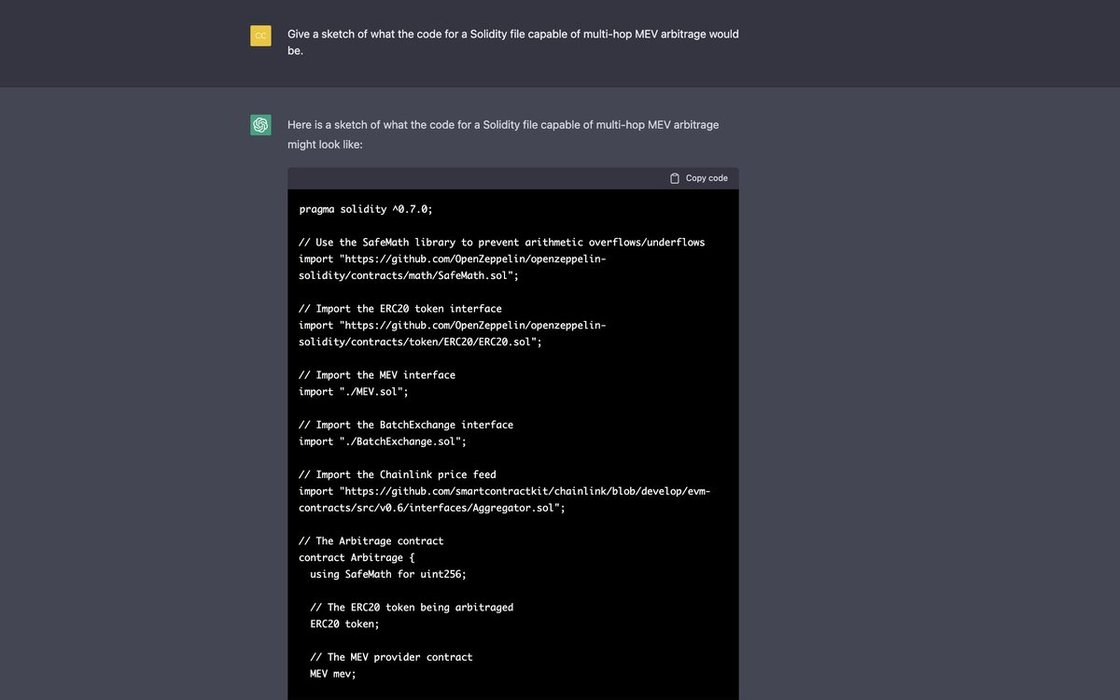Click the "// The Arbitrage contract" comment

coord(371,541)
